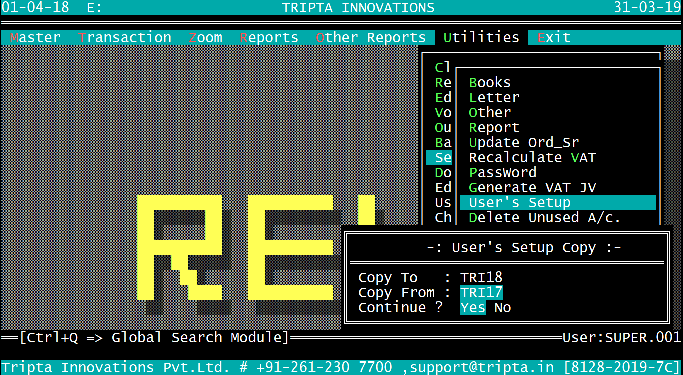Click the Copy To value TRI18

pos(481,277)
